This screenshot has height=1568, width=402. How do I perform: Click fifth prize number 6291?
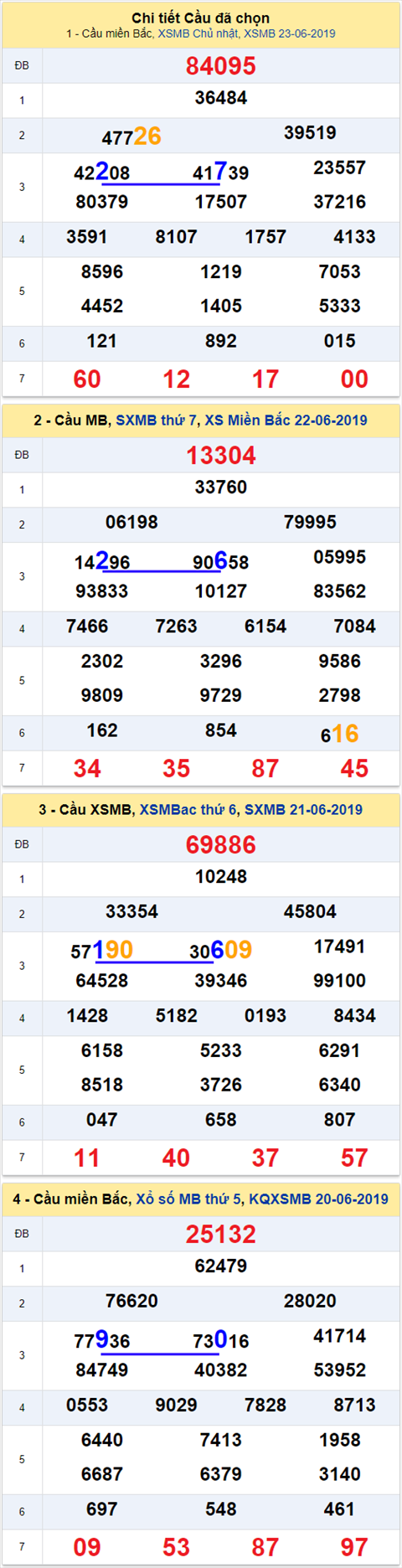tap(340, 1051)
